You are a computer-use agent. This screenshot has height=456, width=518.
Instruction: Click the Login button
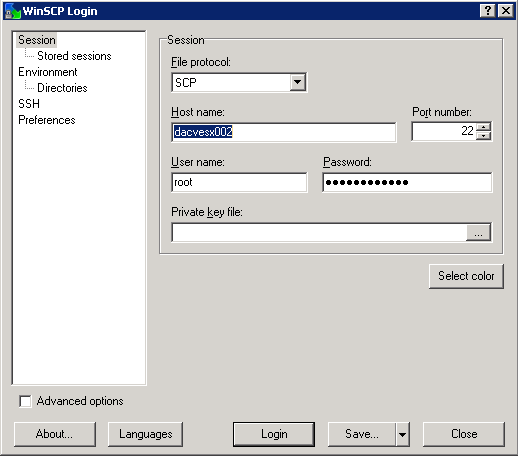coord(274,434)
